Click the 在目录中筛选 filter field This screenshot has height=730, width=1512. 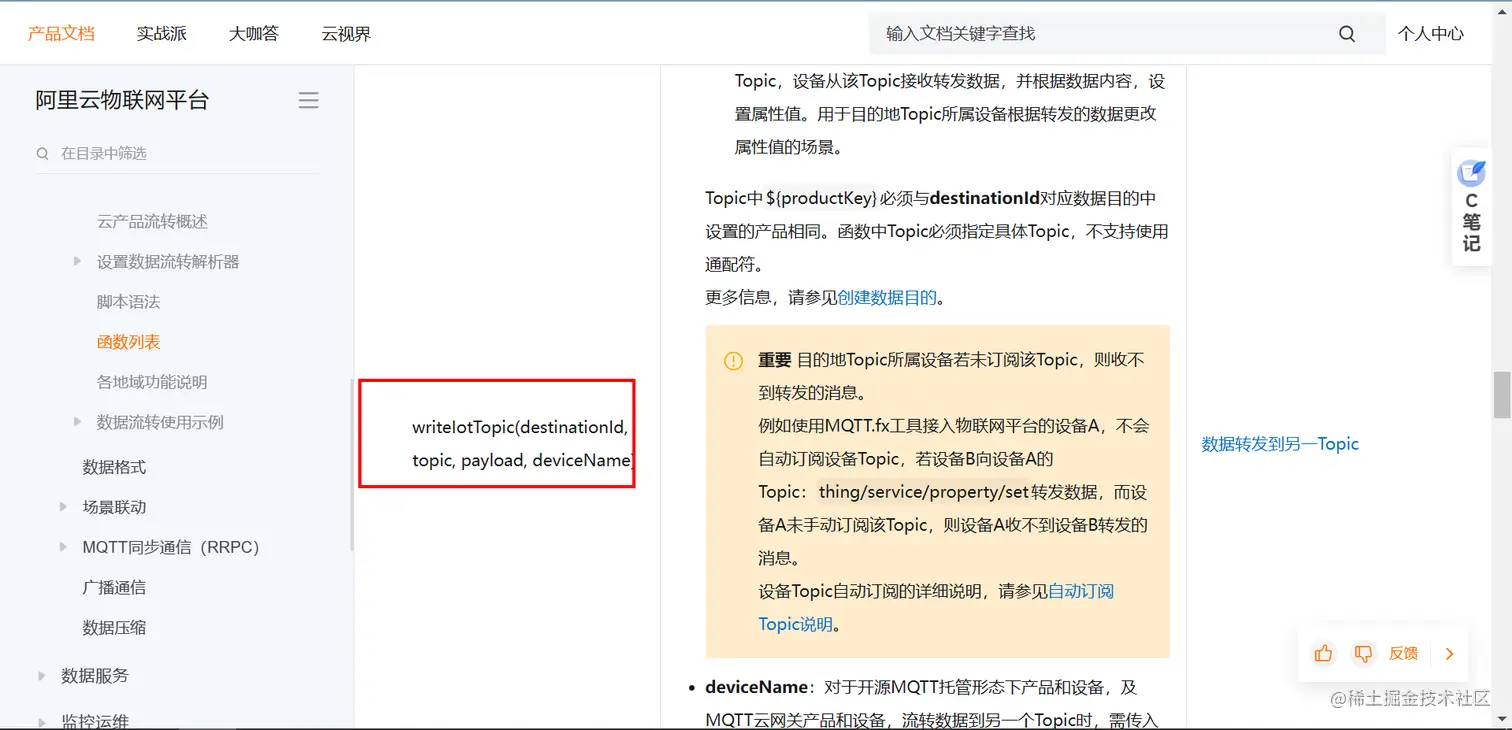coord(177,154)
